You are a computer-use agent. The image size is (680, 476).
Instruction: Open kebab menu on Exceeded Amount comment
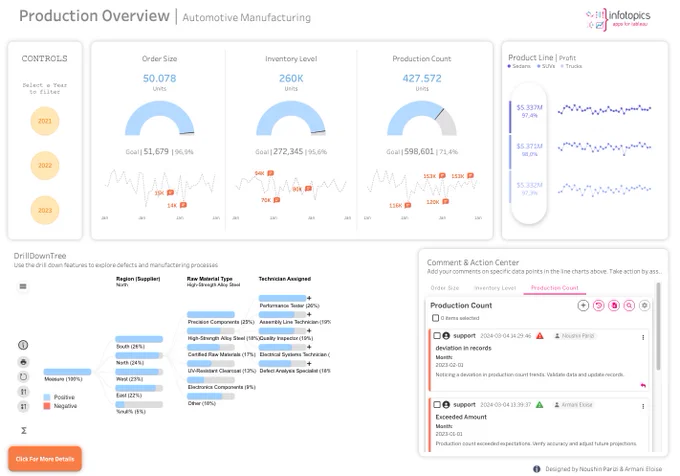(643, 406)
